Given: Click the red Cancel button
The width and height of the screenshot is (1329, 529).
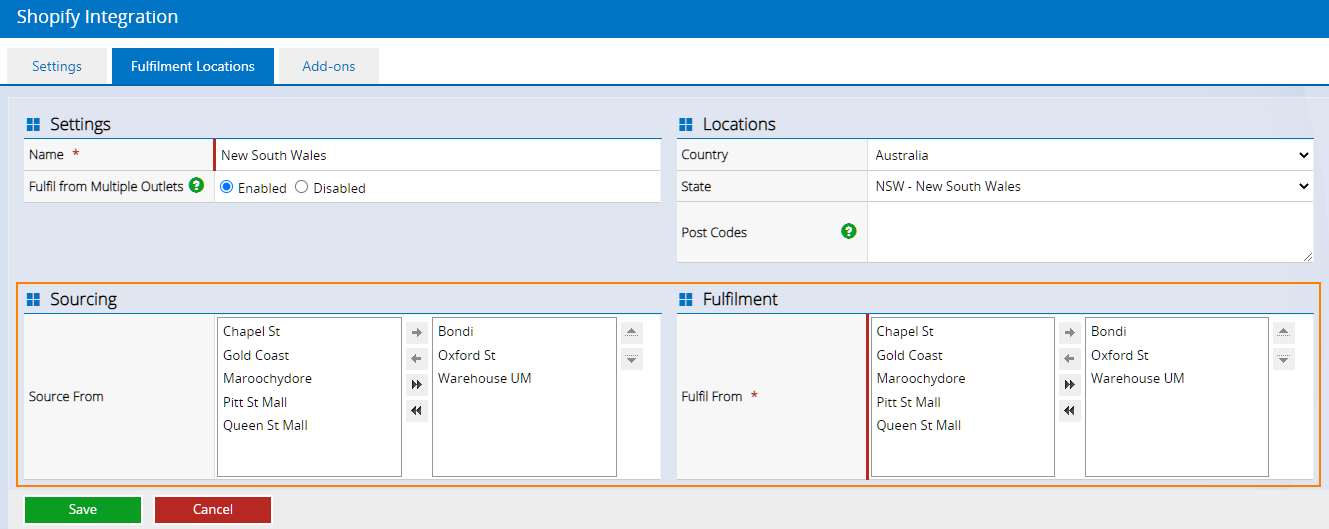Looking at the screenshot, I should coord(213,510).
